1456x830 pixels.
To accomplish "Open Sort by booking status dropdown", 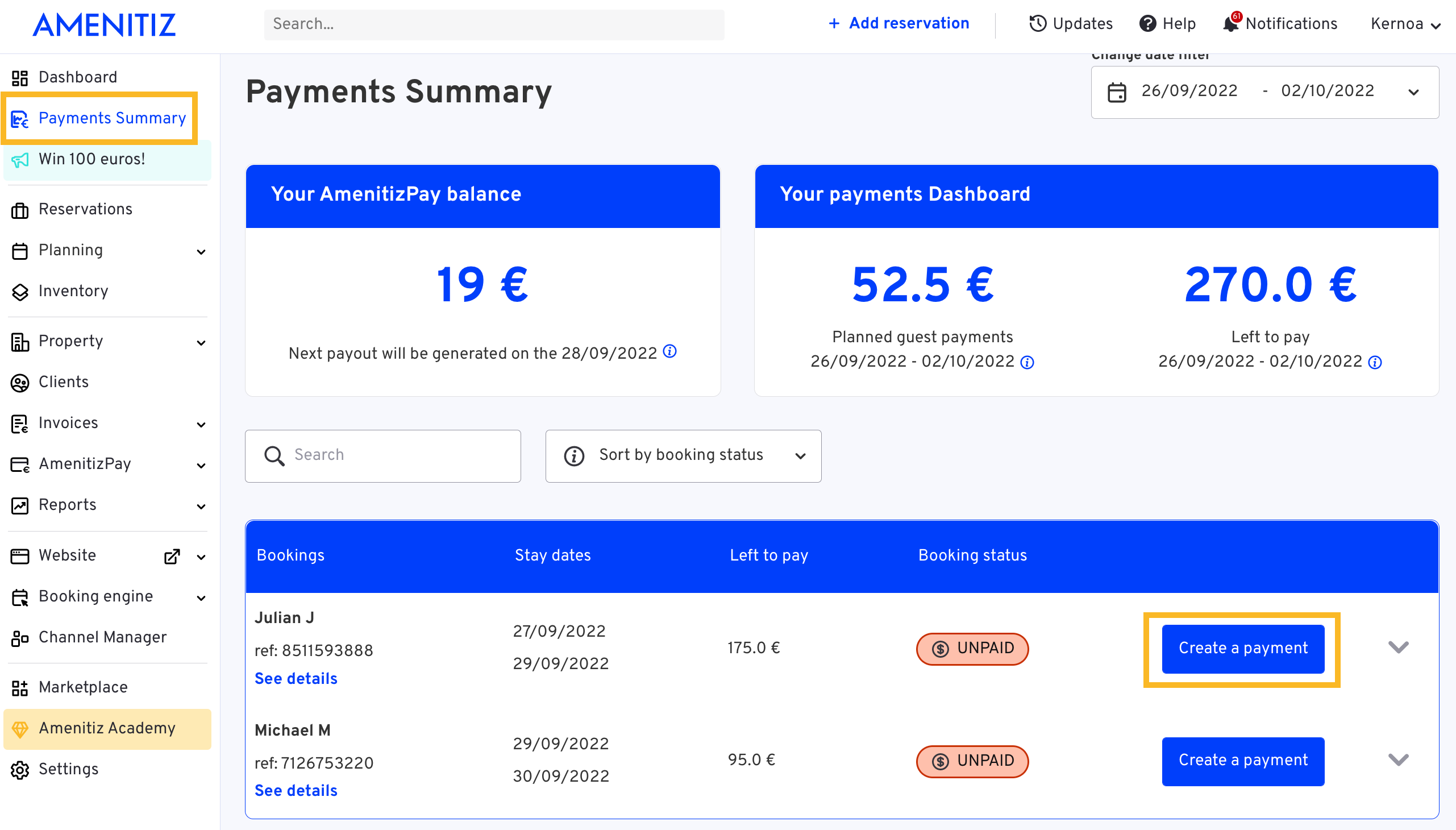I will click(683, 456).
